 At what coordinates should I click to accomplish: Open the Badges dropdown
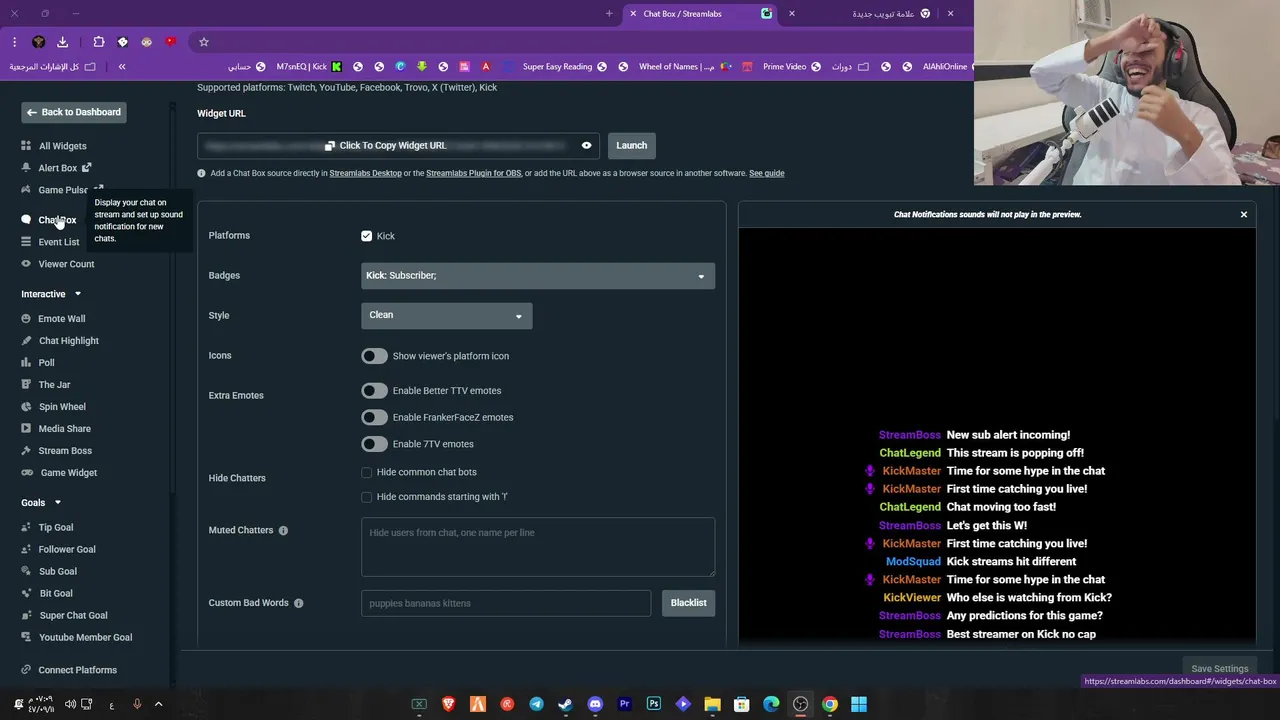coord(538,276)
